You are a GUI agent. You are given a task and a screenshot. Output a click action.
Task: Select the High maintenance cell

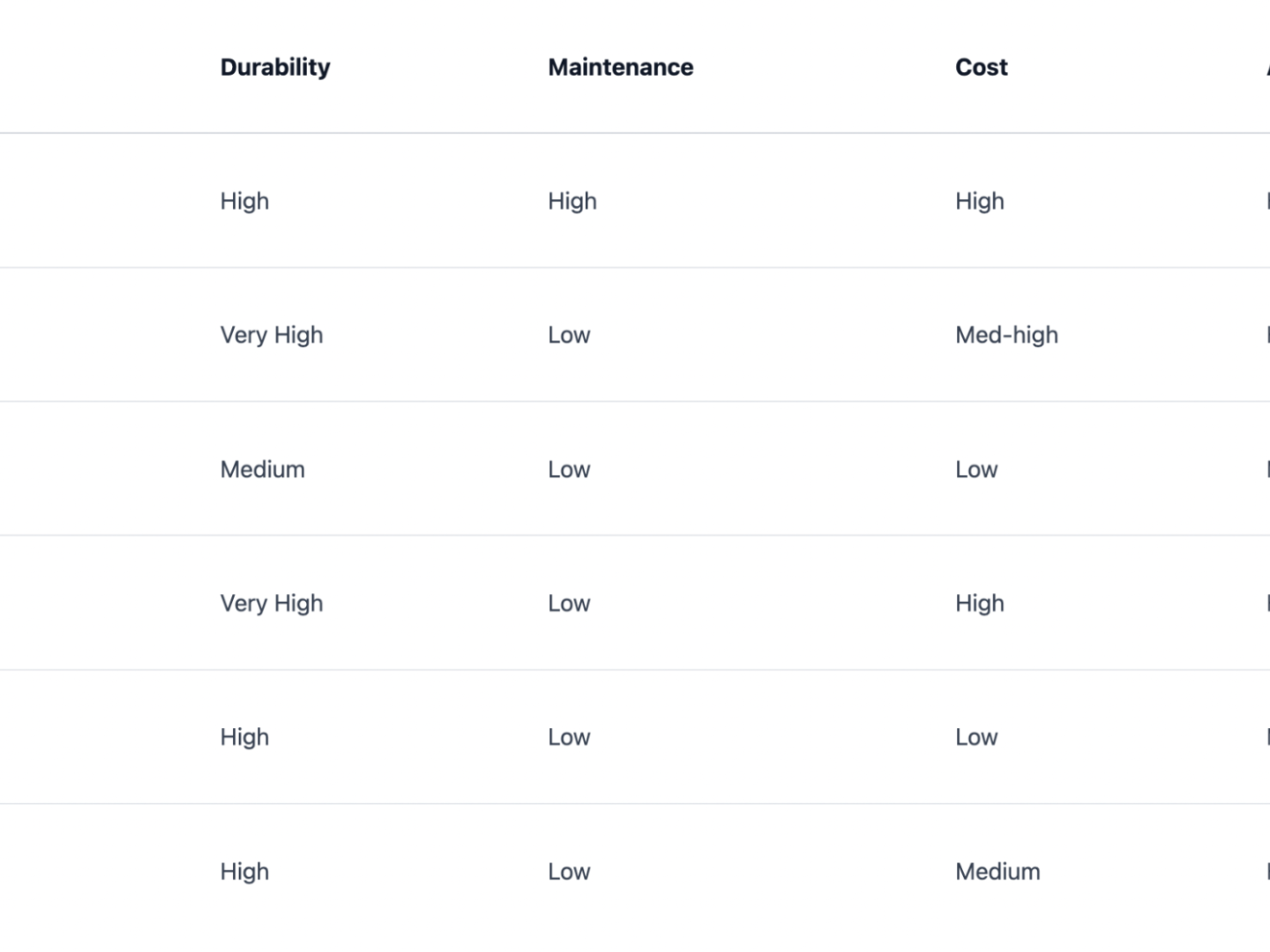coord(571,201)
